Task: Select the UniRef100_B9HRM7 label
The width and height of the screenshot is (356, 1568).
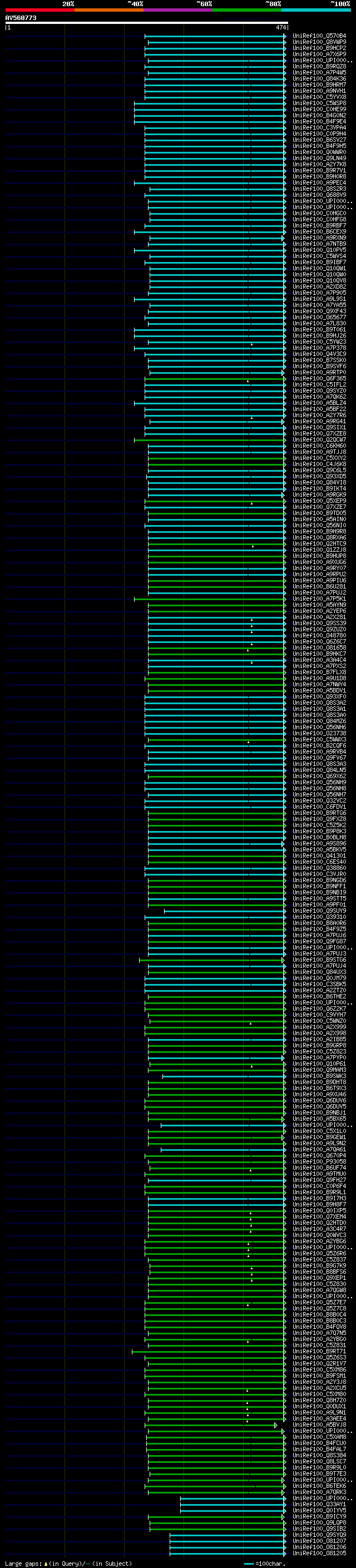Action: click(x=319, y=85)
